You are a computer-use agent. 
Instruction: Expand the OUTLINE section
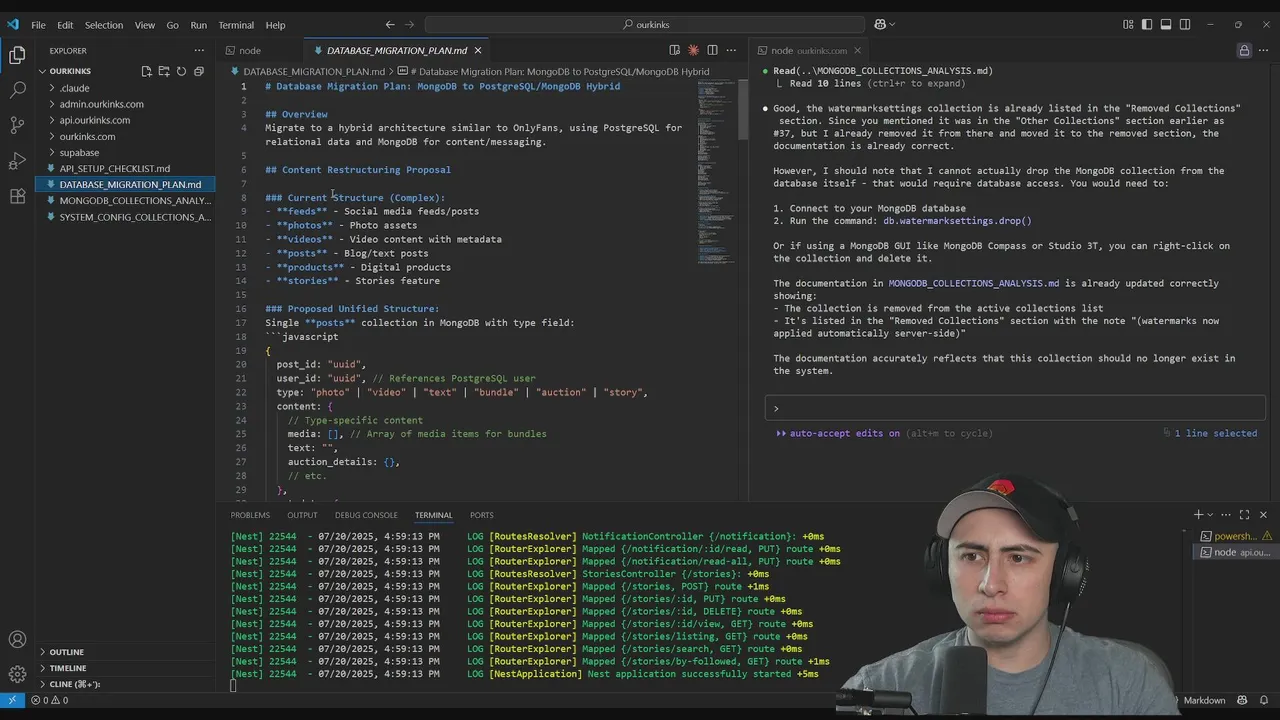[x=125, y=652]
